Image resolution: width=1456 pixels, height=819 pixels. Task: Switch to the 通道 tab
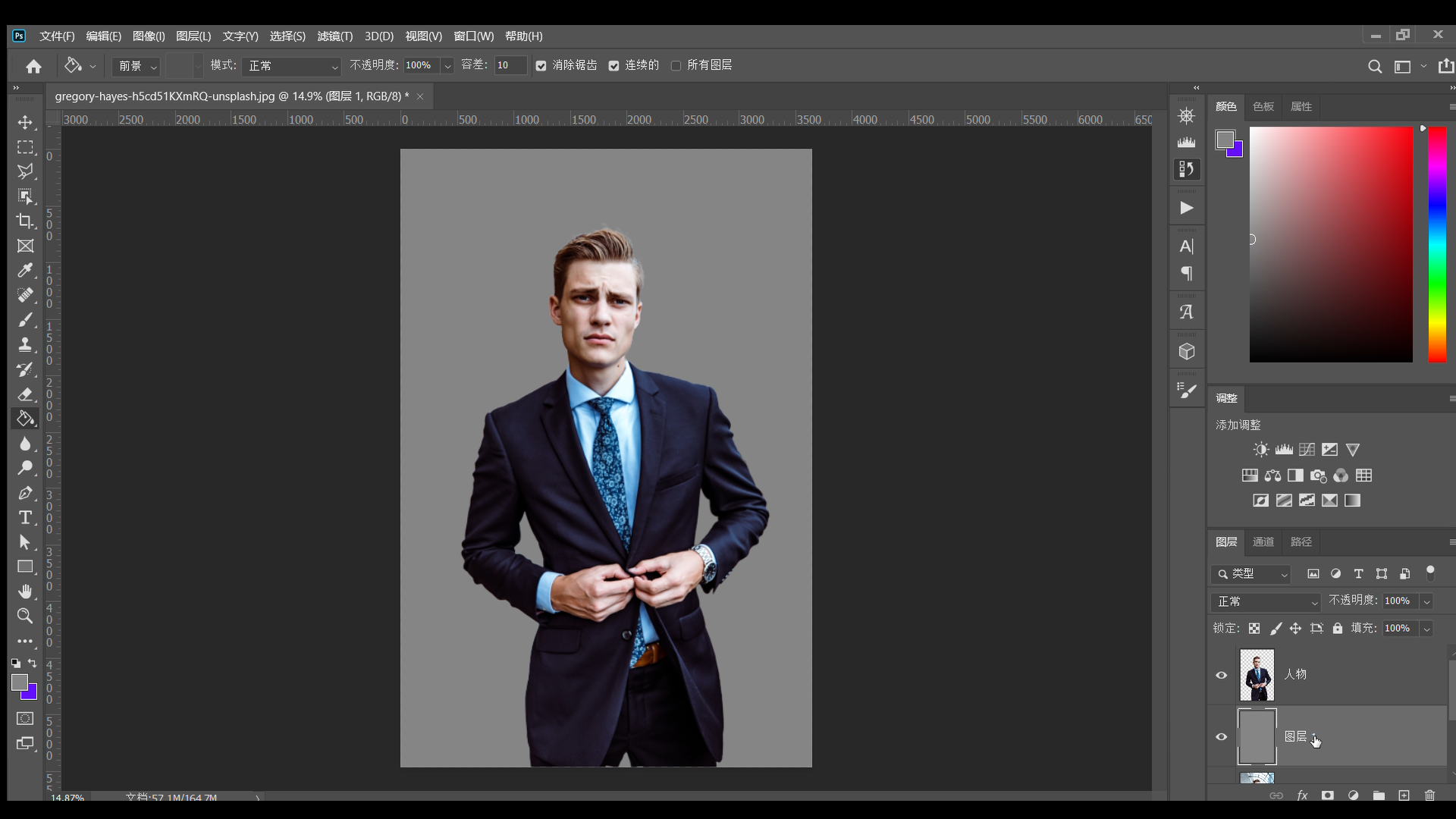pyautogui.click(x=1263, y=541)
